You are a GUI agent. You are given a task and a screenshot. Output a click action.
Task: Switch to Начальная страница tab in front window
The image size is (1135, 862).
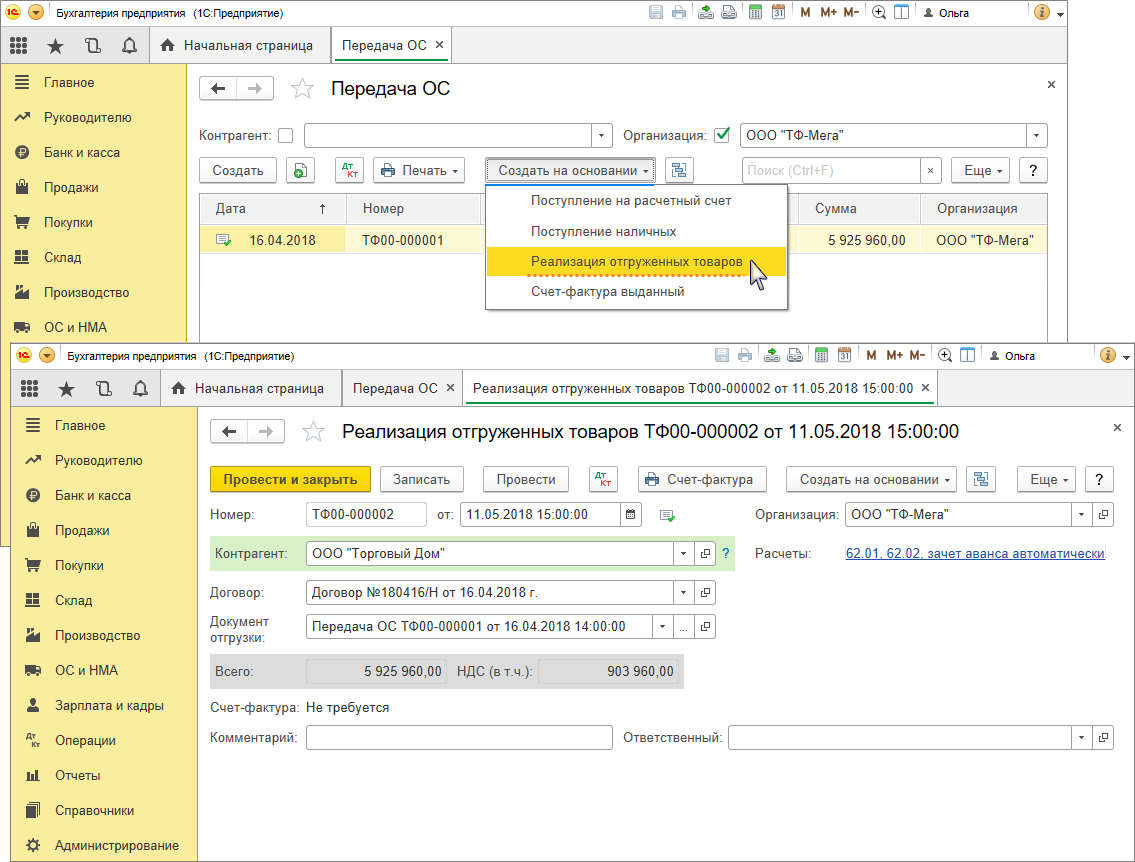click(x=248, y=389)
